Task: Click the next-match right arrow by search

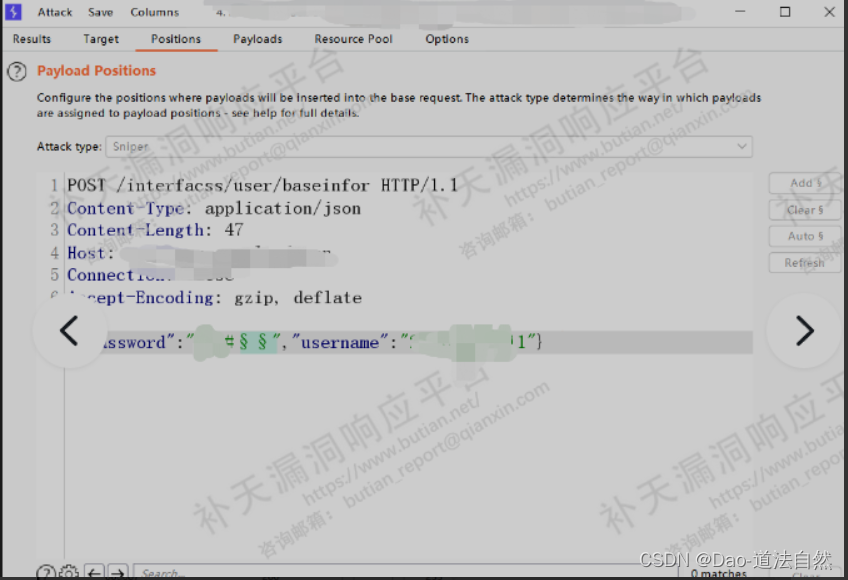Action: tap(116, 571)
